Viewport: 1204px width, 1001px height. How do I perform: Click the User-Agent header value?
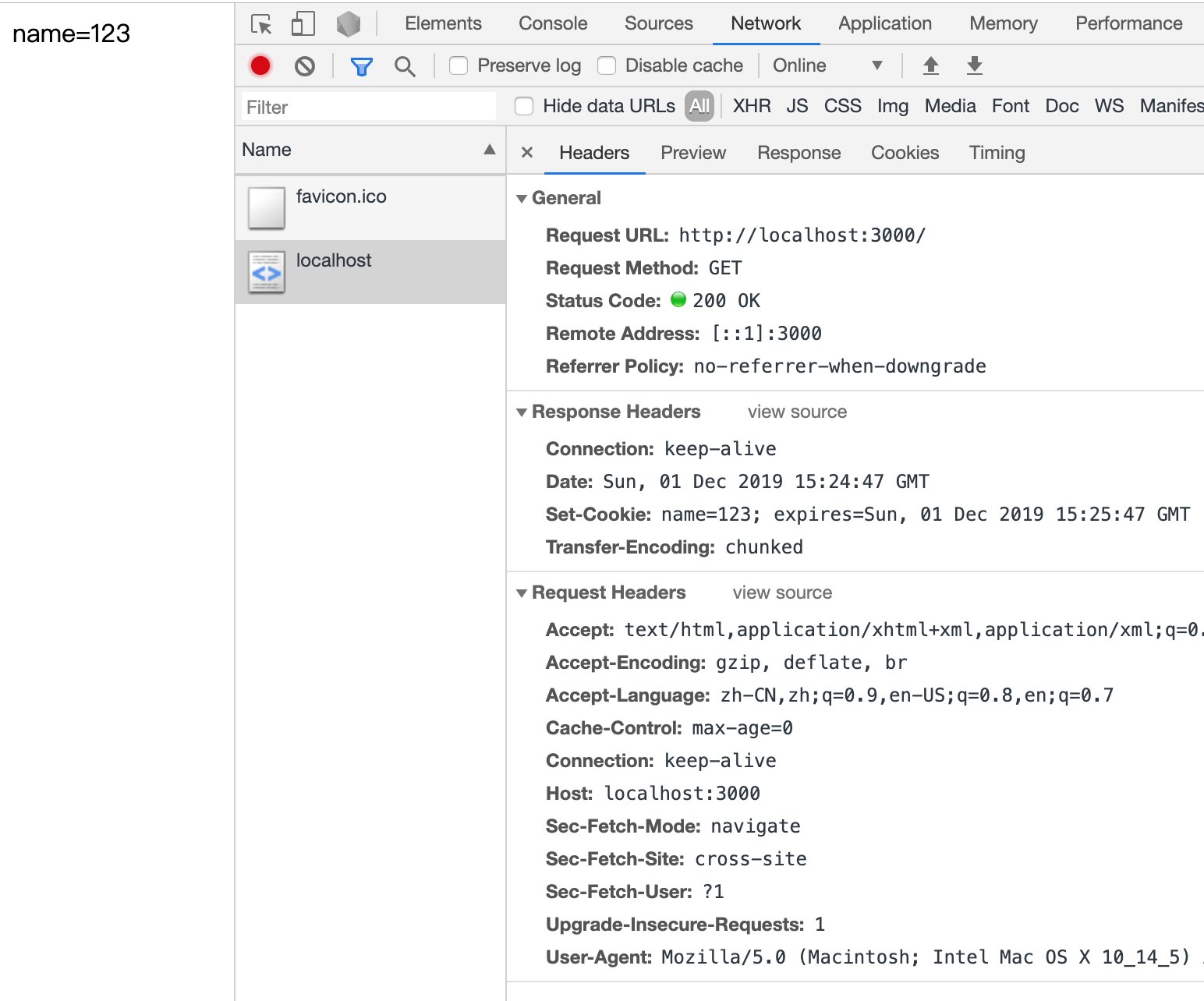coord(932,957)
